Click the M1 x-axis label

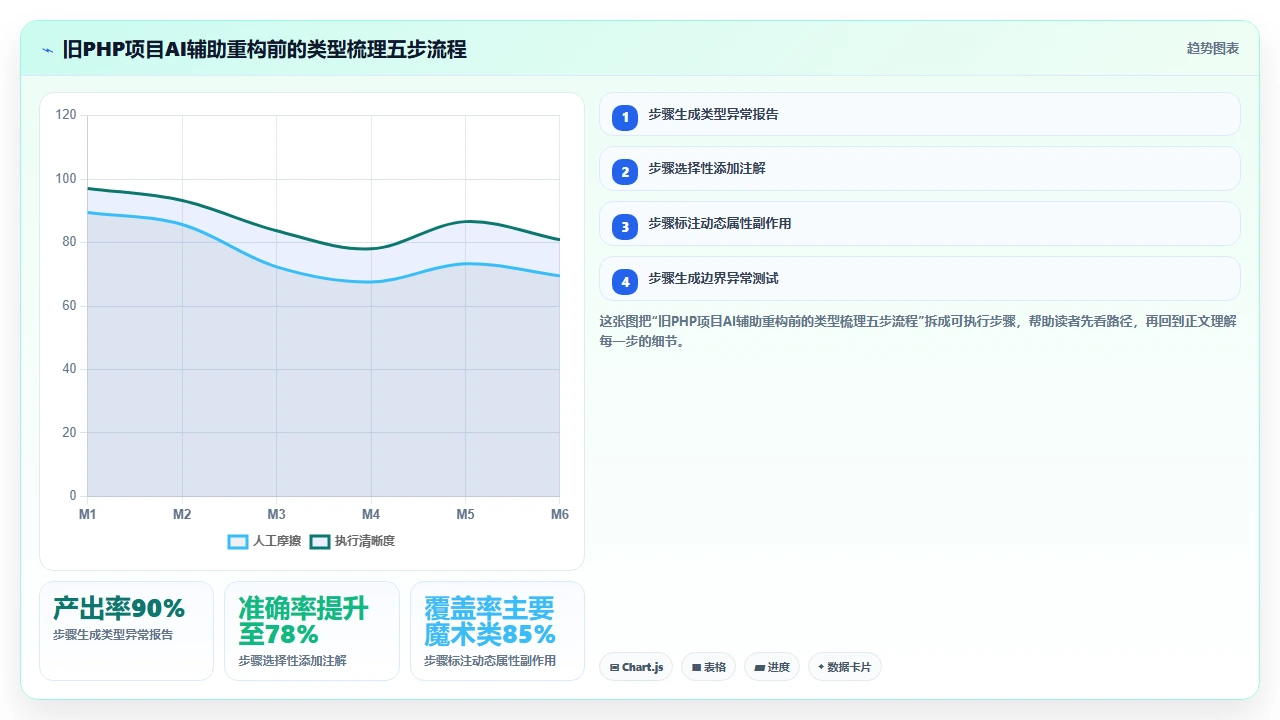tap(88, 514)
